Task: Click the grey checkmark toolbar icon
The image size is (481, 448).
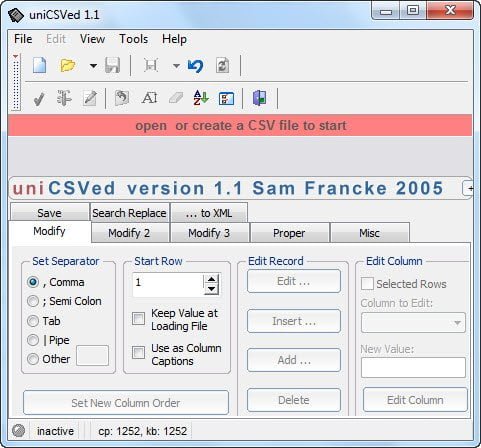Action: [x=39, y=99]
